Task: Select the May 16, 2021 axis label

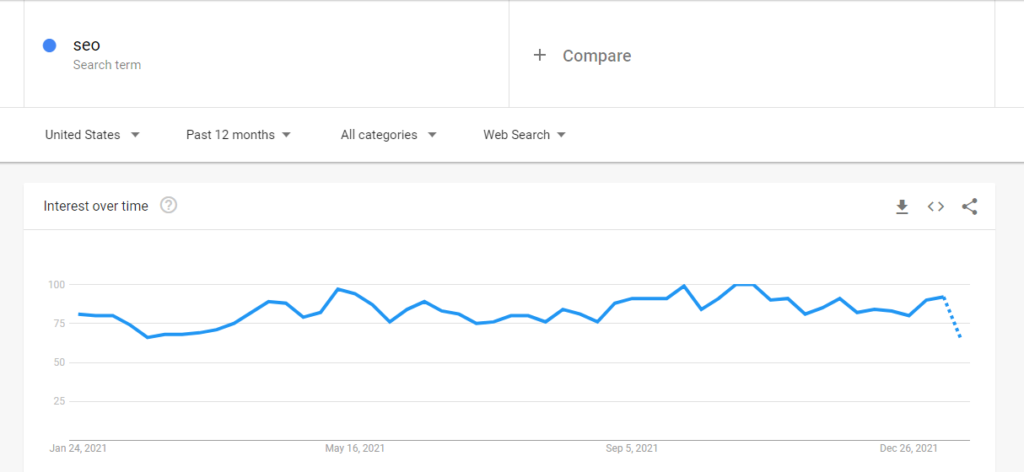Action: pyautogui.click(x=355, y=448)
